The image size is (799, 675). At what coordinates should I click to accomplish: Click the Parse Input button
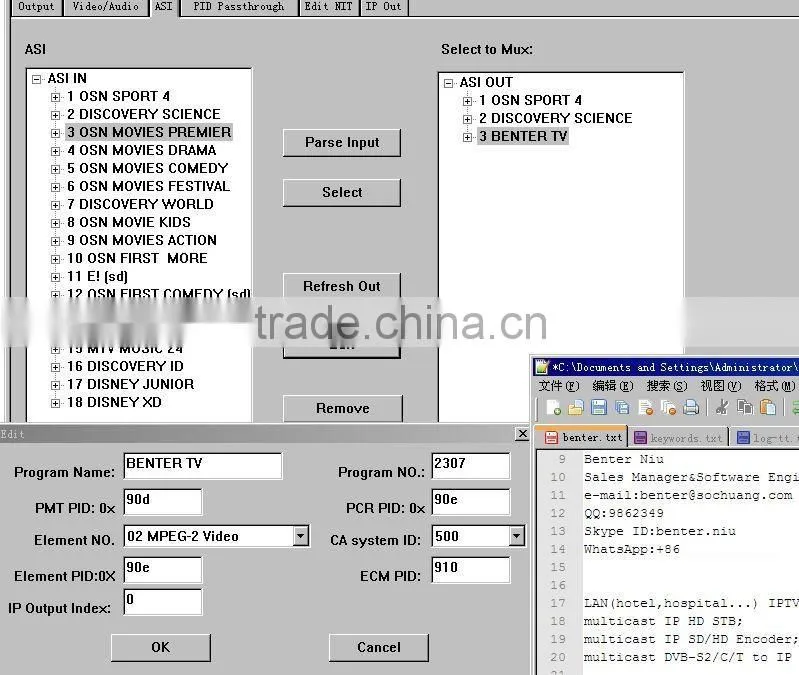point(342,143)
